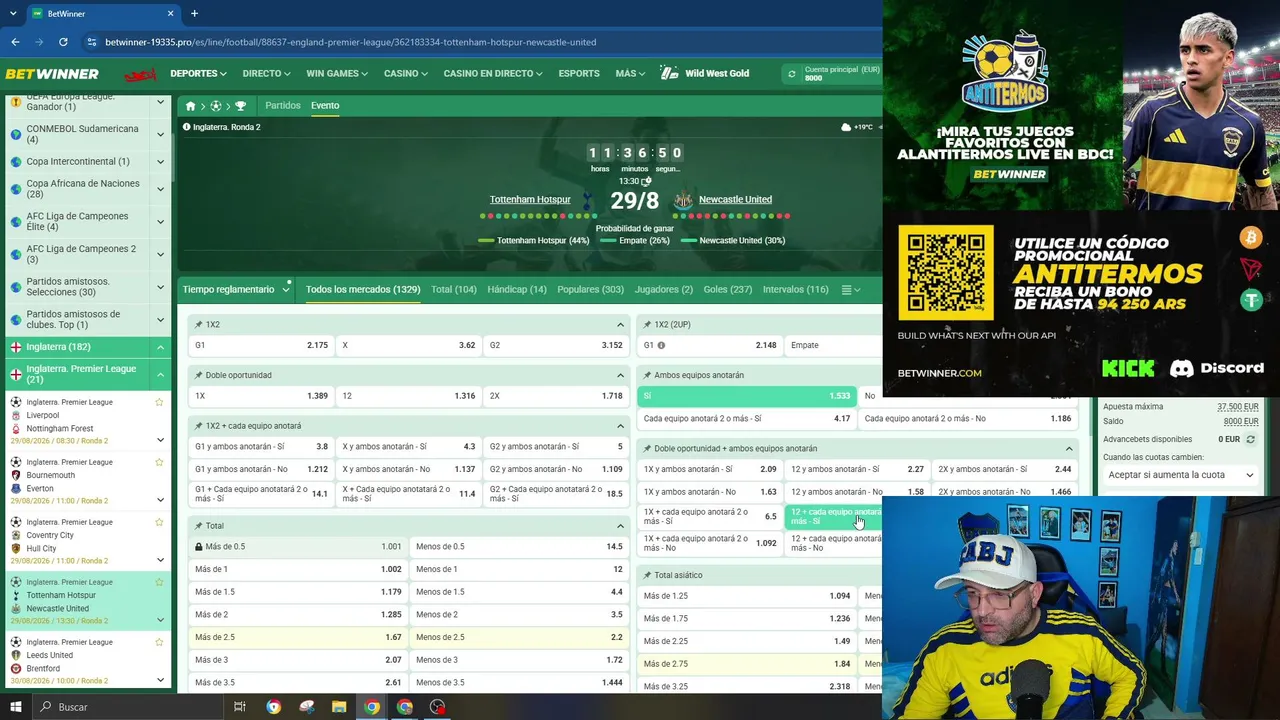The height and width of the screenshot is (720, 1280).
Task: Switch to the Partidos tab
Action: tap(282, 106)
